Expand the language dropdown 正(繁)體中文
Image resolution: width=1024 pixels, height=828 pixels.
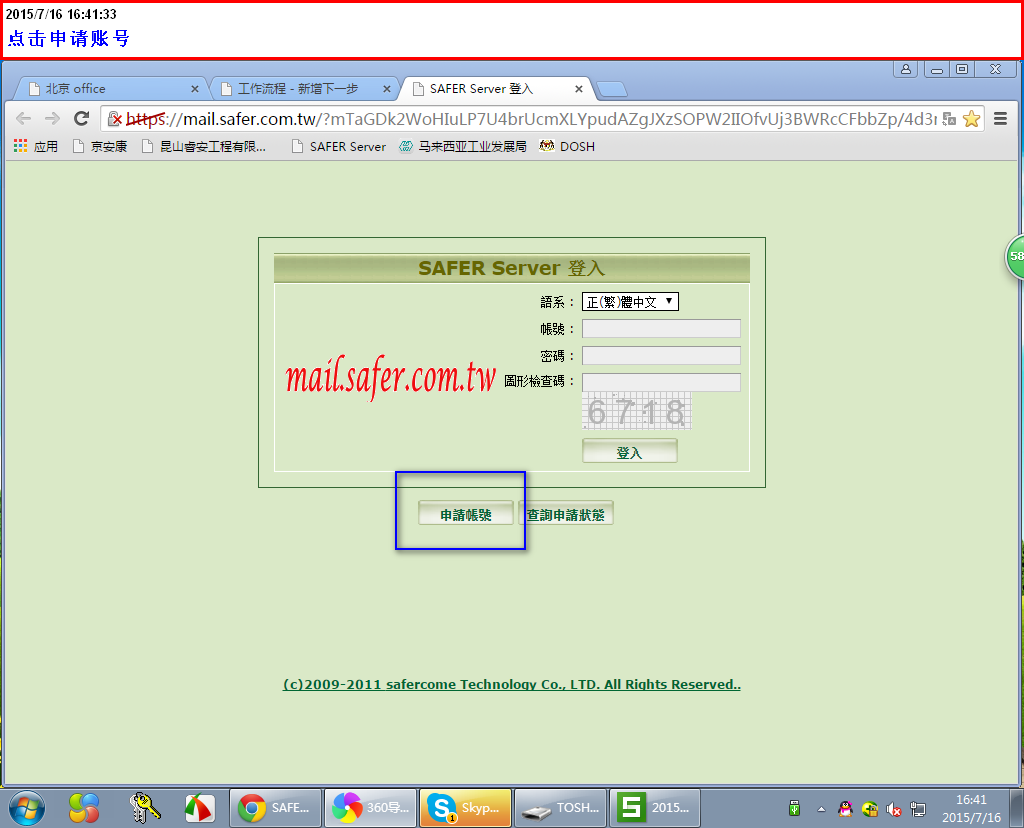(x=630, y=302)
